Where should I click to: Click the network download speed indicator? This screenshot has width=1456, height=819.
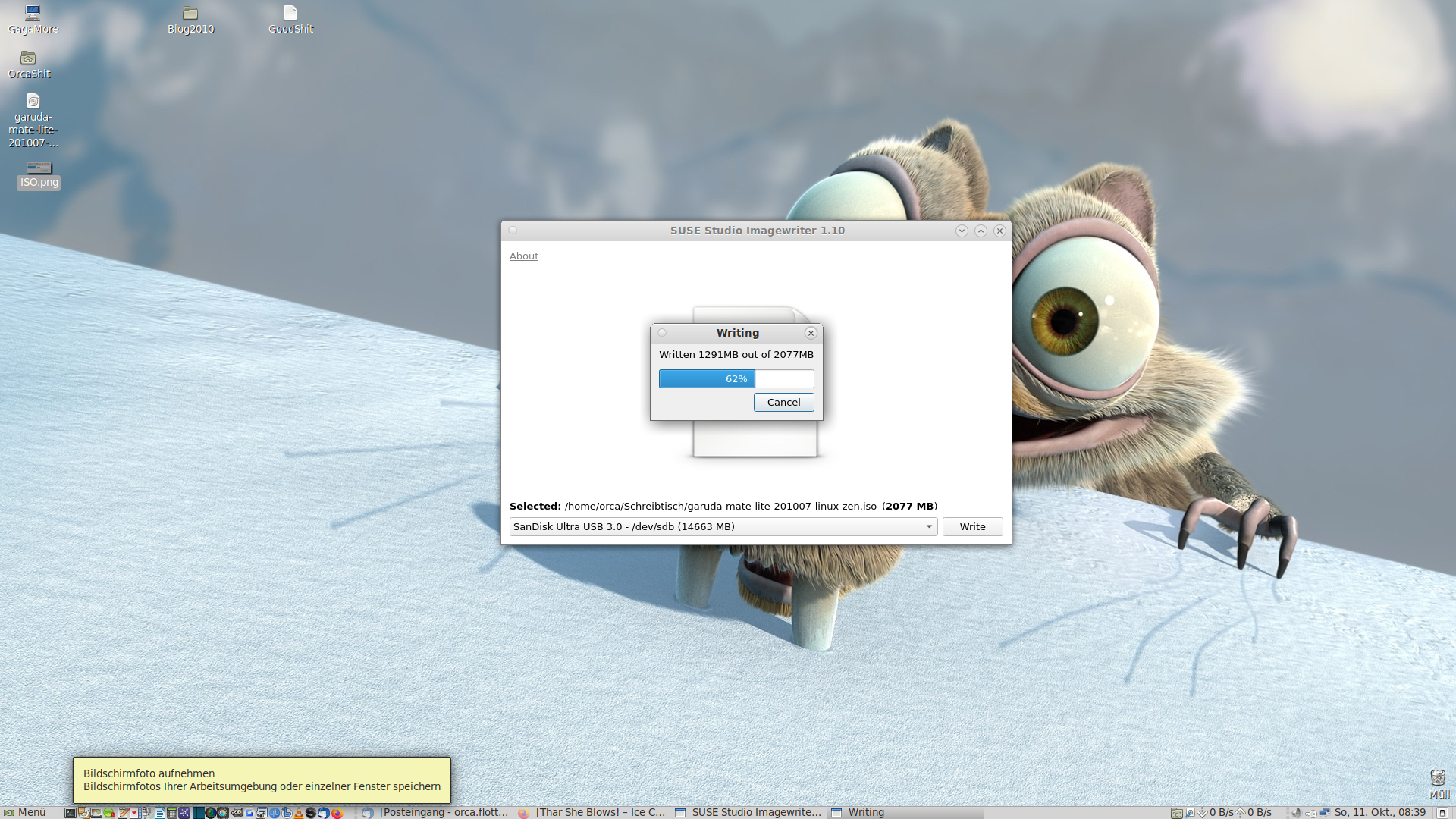[1215, 812]
